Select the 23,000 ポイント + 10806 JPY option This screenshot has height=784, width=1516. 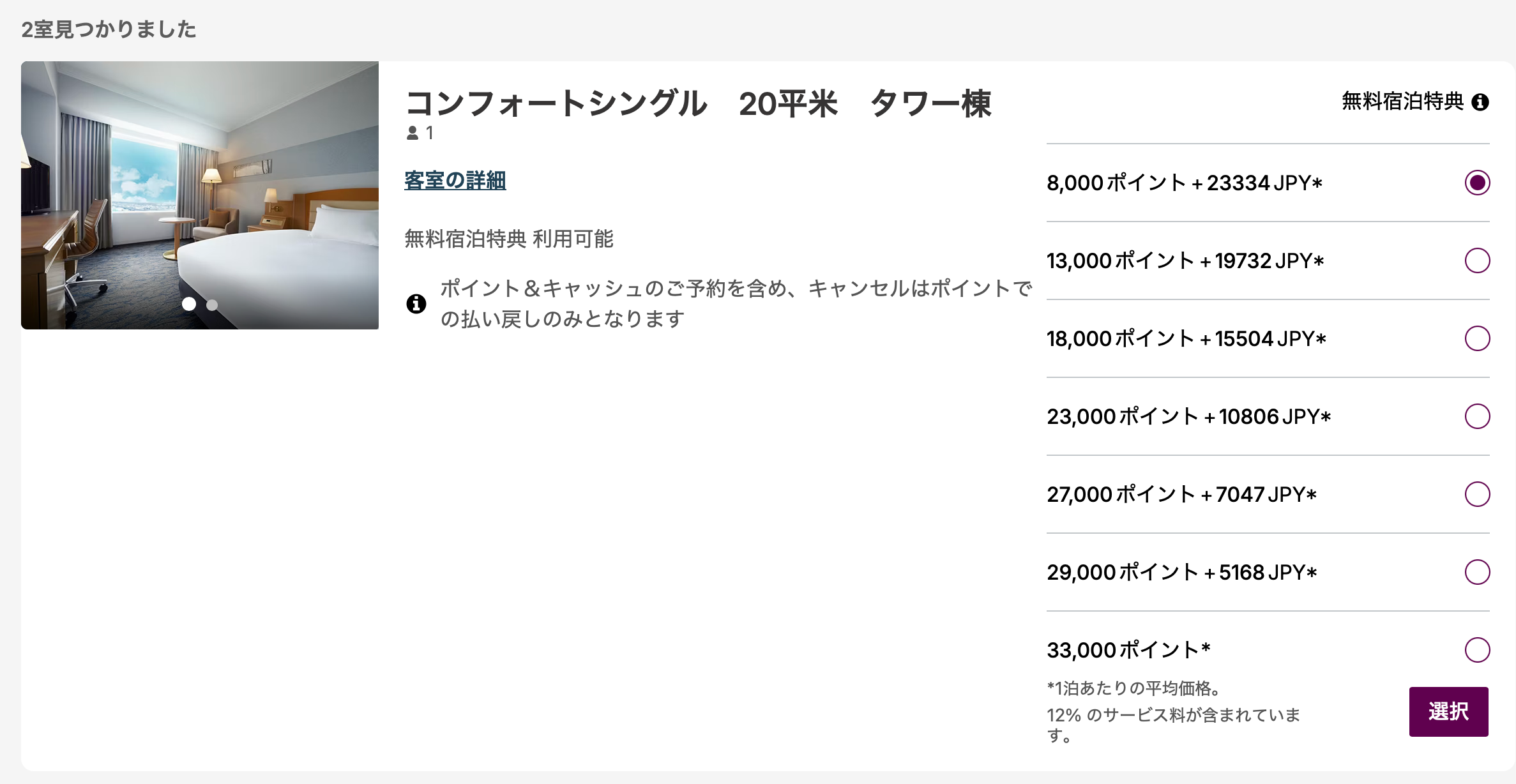pos(1477,416)
